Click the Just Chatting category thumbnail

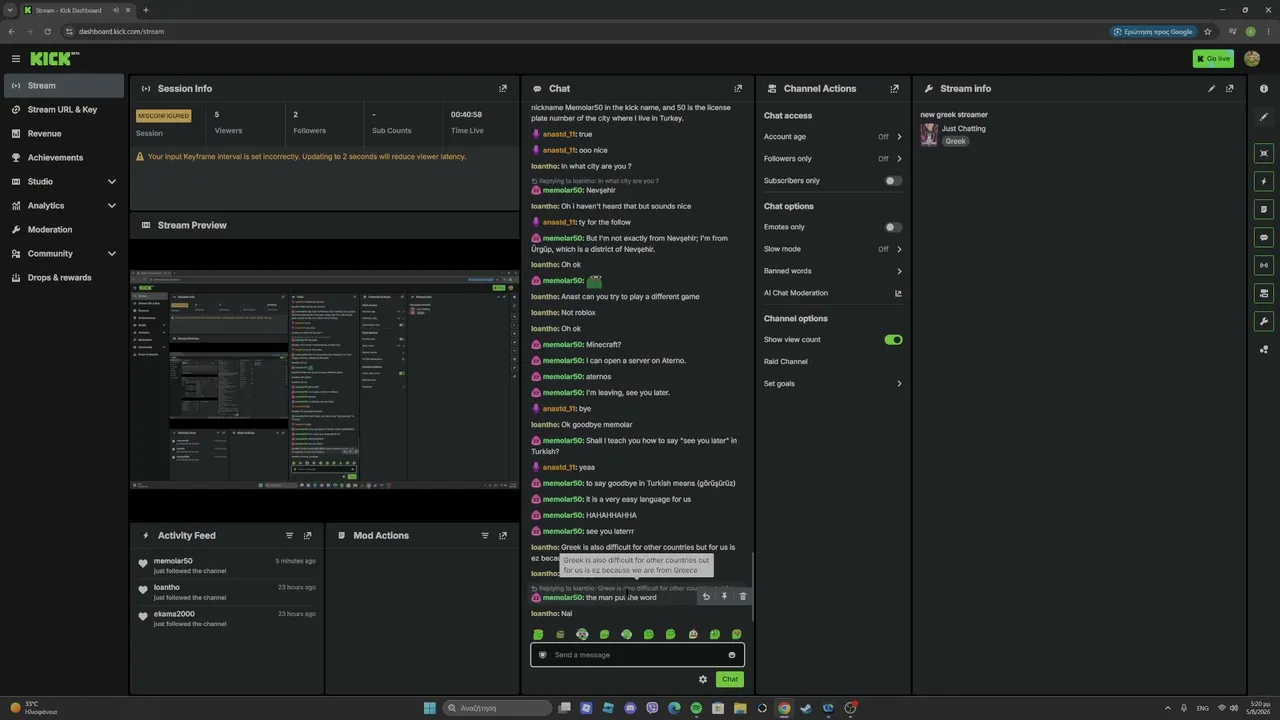[x=929, y=134]
